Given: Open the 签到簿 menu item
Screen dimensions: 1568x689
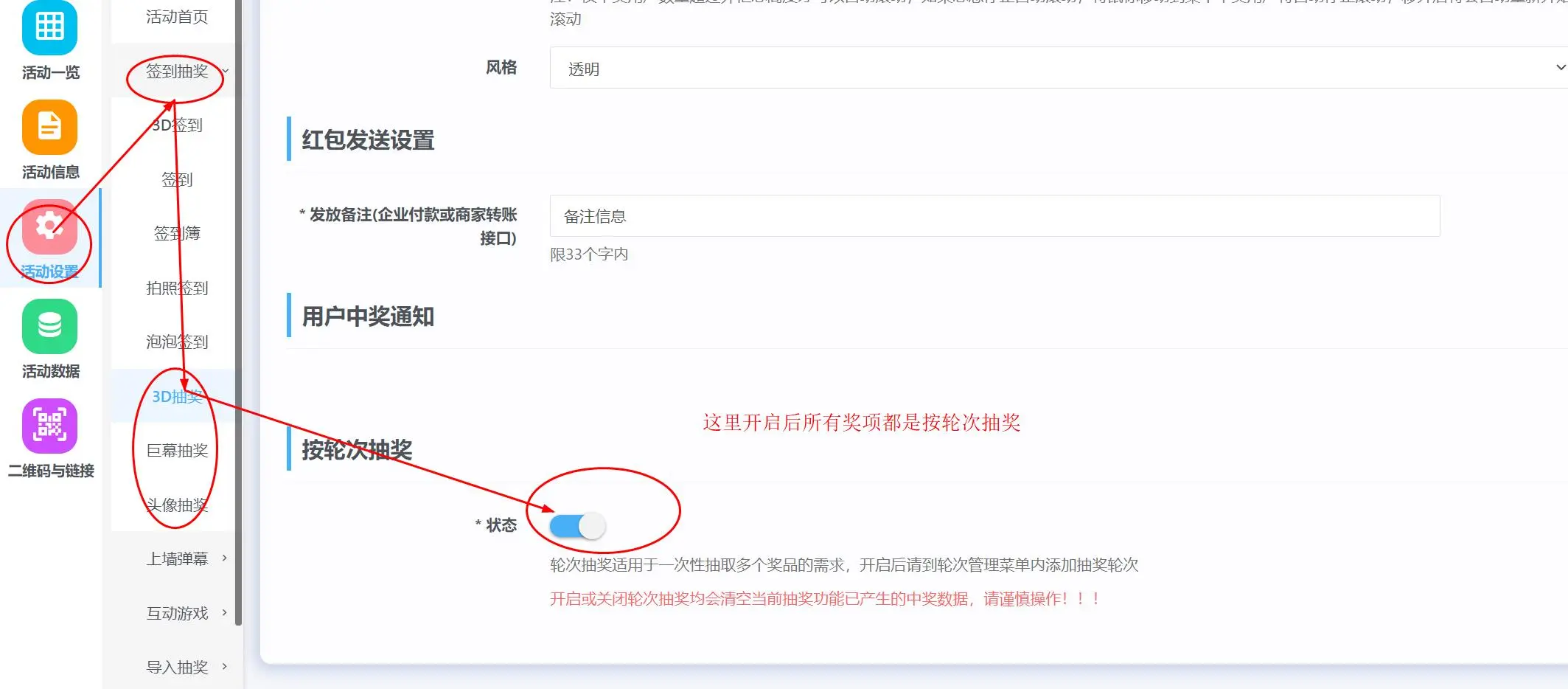Looking at the screenshot, I should (x=177, y=234).
